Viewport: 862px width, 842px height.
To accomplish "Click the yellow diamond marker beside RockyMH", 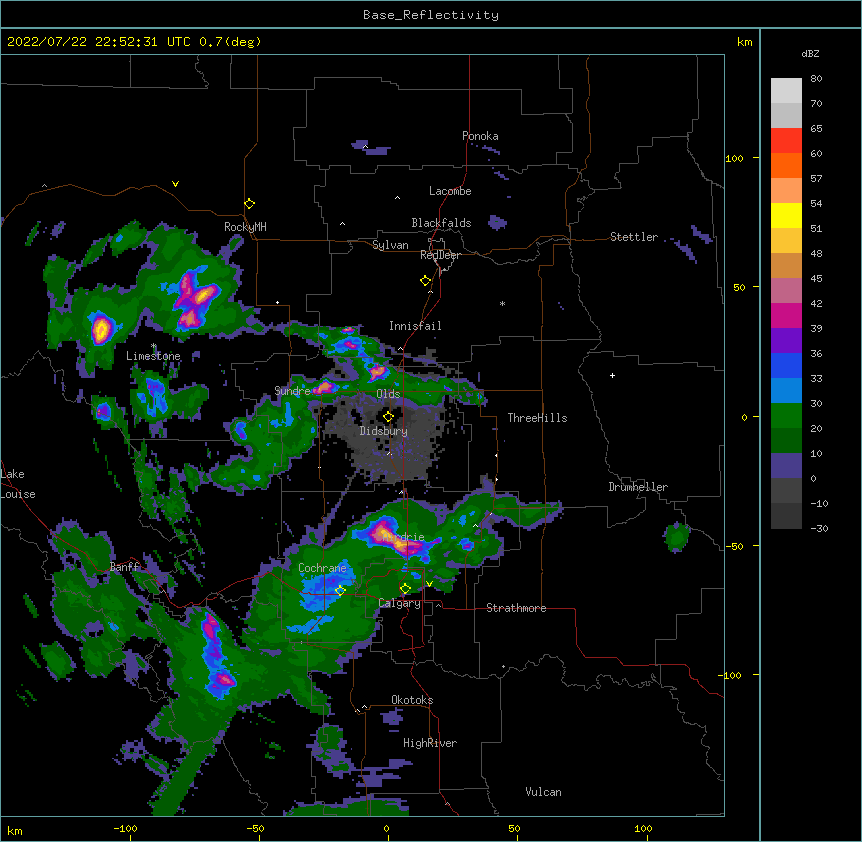I will coord(249,204).
